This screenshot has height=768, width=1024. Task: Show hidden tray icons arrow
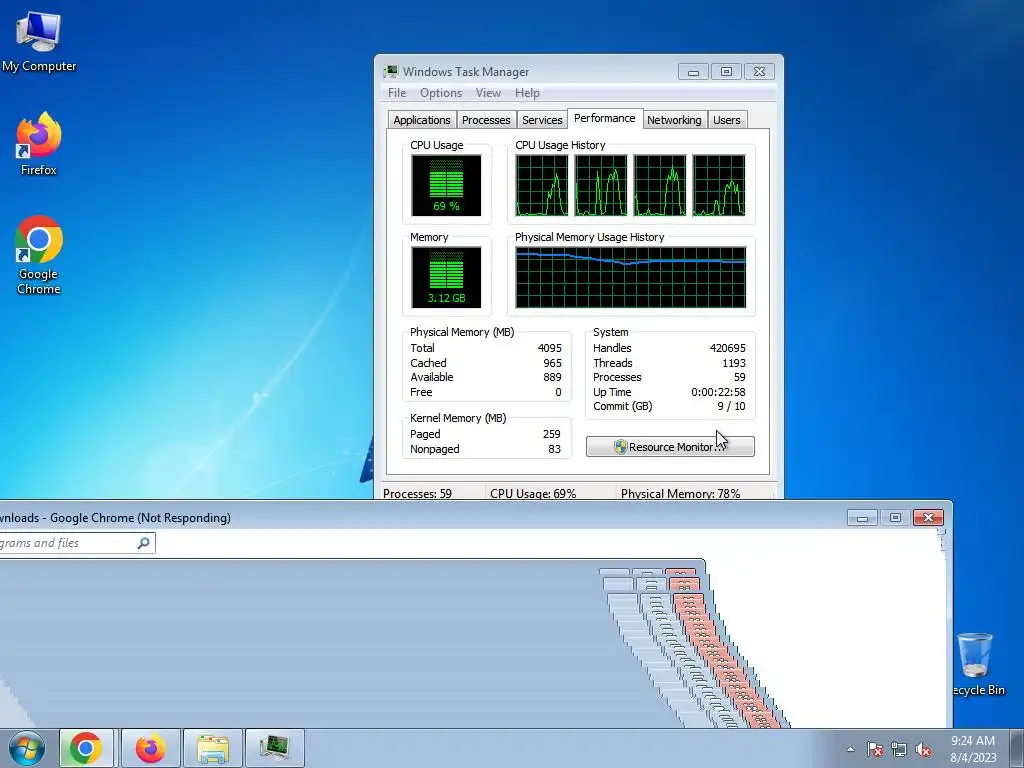pyautogui.click(x=850, y=749)
